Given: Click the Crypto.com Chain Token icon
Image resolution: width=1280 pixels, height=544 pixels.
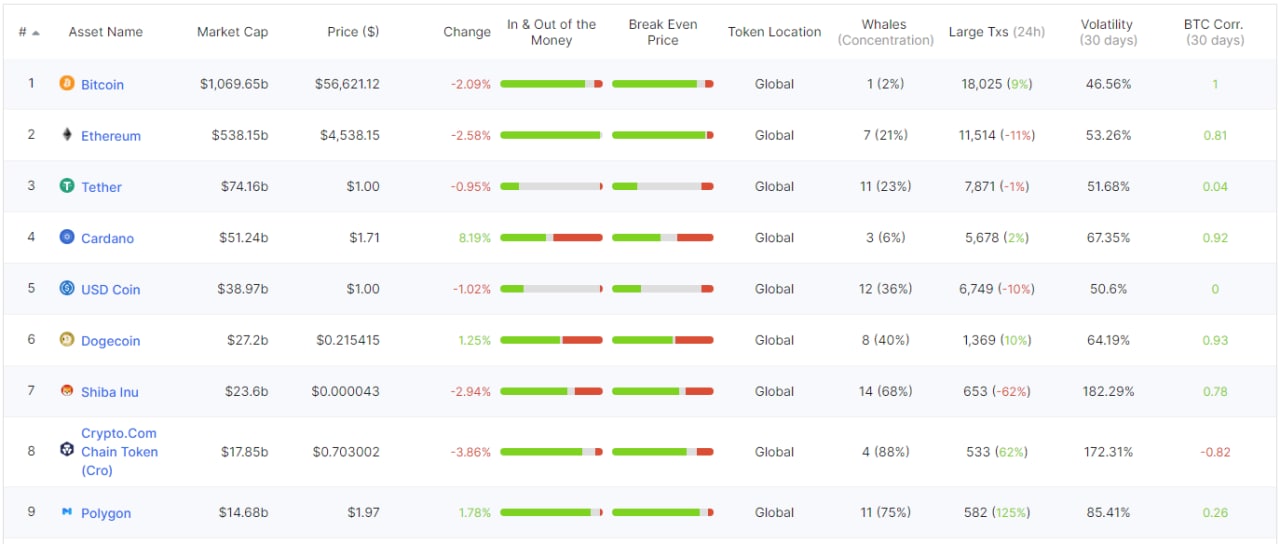Looking at the screenshot, I should [x=67, y=450].
